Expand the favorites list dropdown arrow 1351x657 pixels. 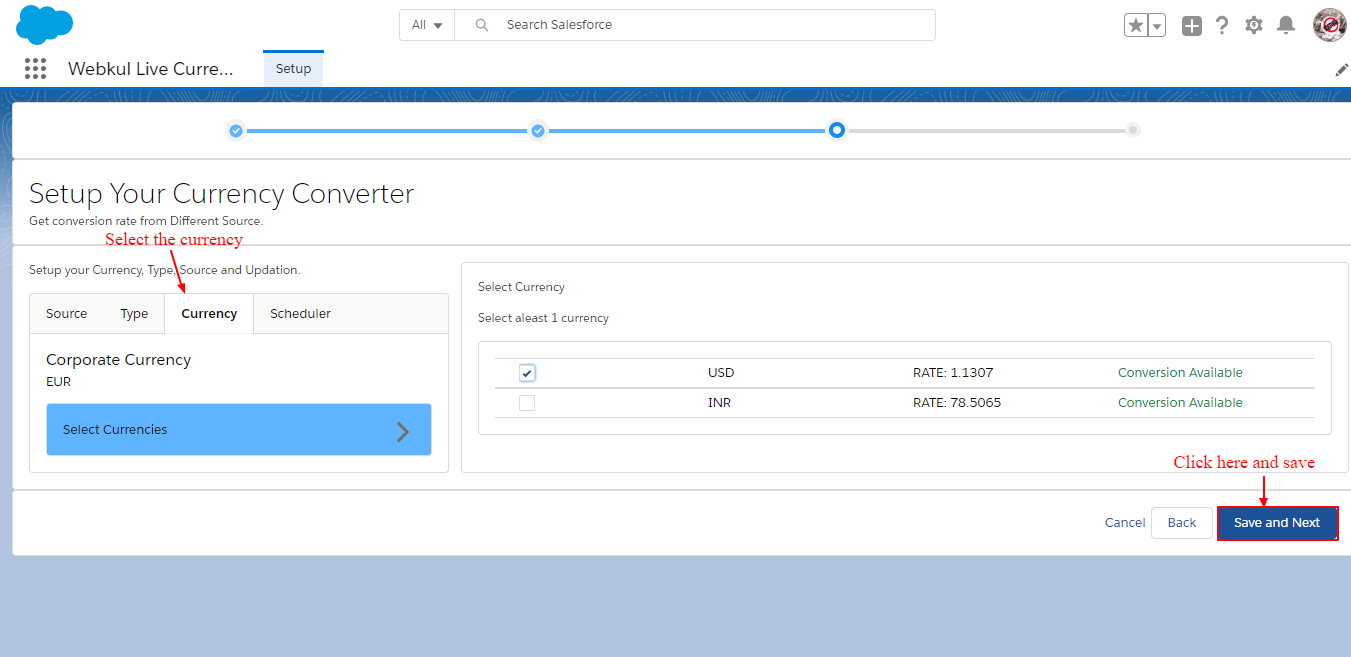pos(1157,26)
